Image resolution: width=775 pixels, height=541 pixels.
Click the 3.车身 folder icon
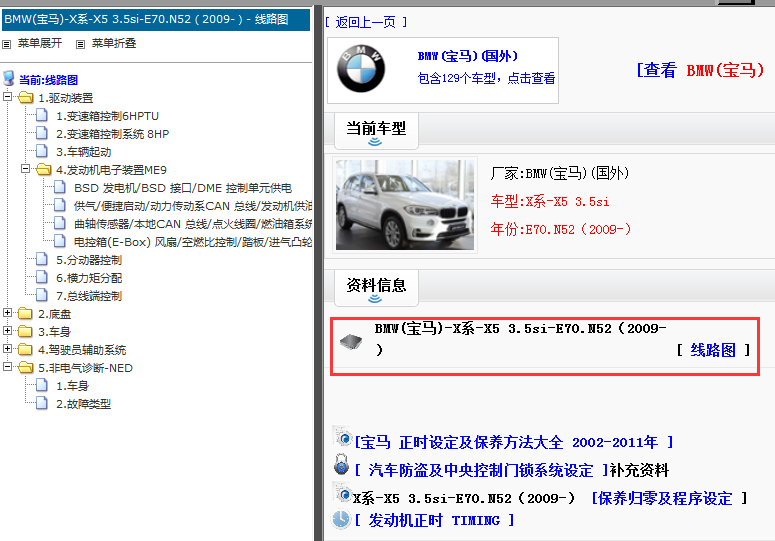pyautogui.click(x=25, y=332)
